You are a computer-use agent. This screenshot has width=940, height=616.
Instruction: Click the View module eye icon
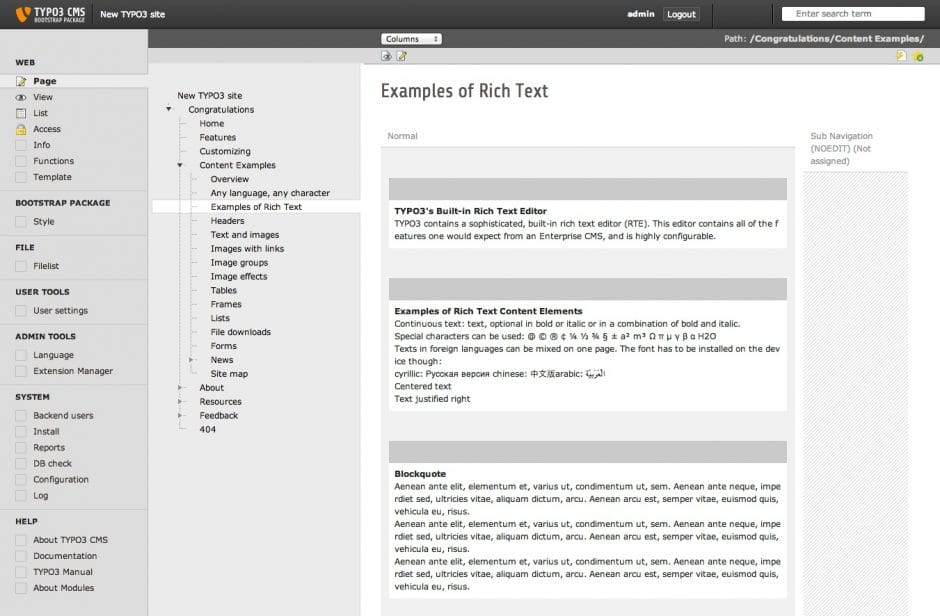(22, 97)
